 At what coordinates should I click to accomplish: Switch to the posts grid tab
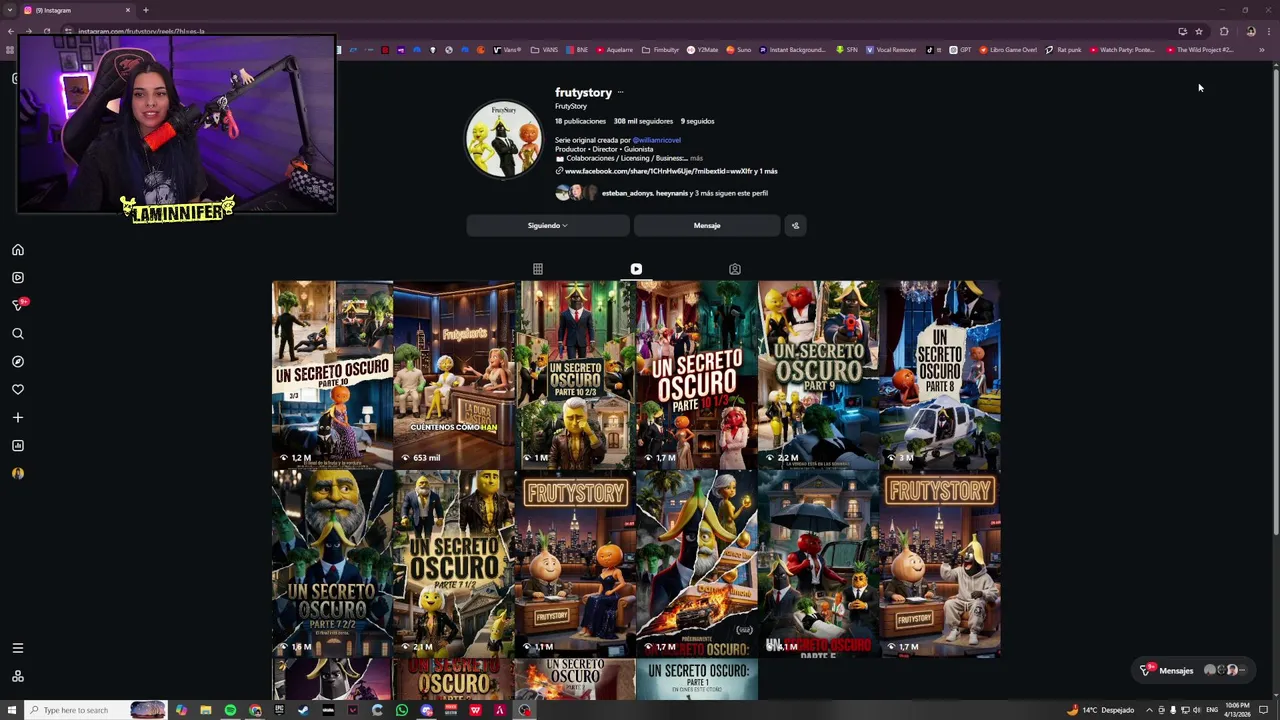tap(538, 269)
